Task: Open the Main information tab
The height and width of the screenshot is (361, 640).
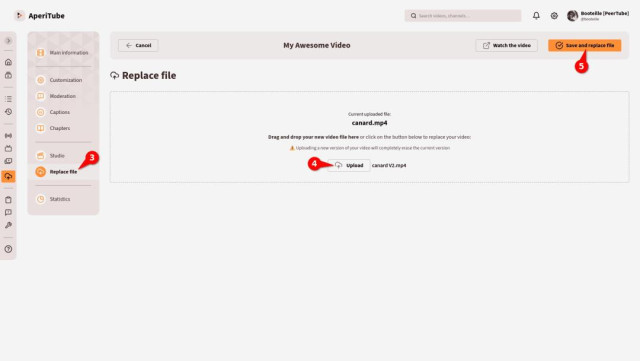Action: pyautogui.click(x=63, y=53)
